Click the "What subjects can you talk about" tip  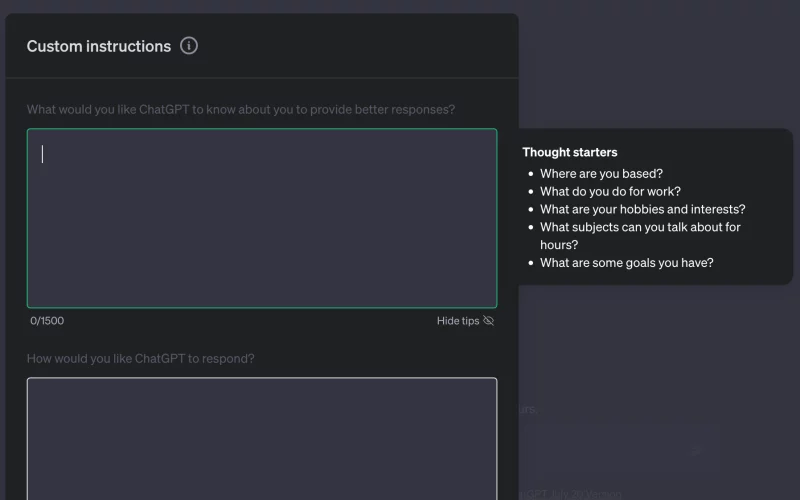pos(640,236)
